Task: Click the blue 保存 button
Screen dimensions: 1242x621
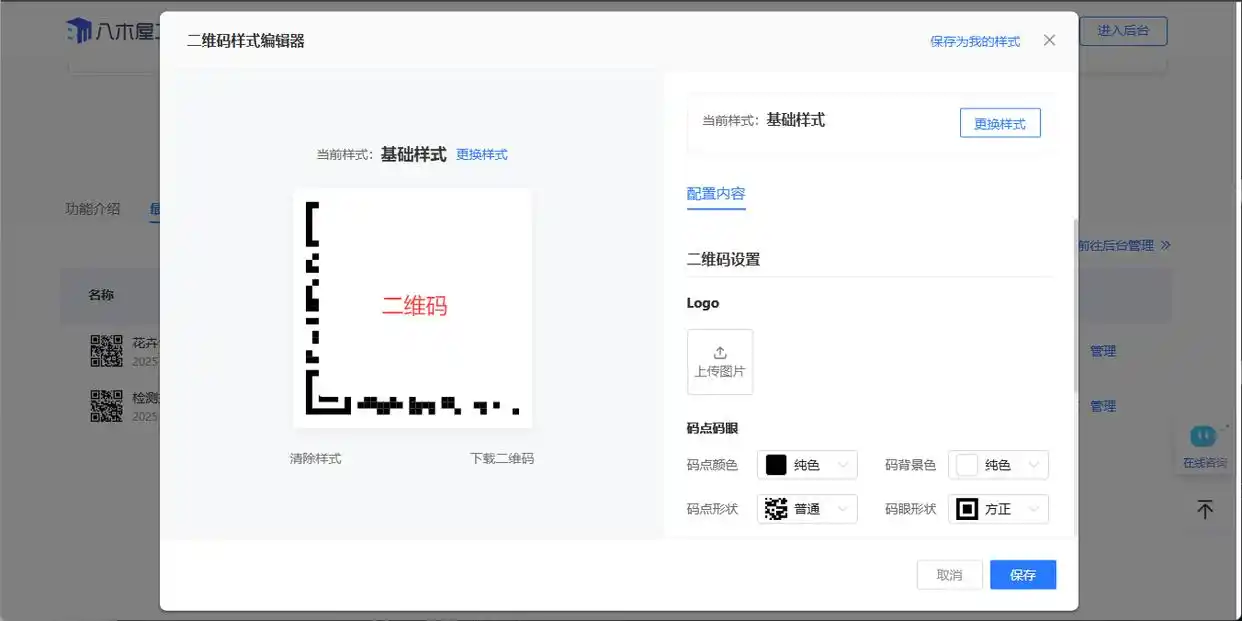Action: tap(1023, 575)
